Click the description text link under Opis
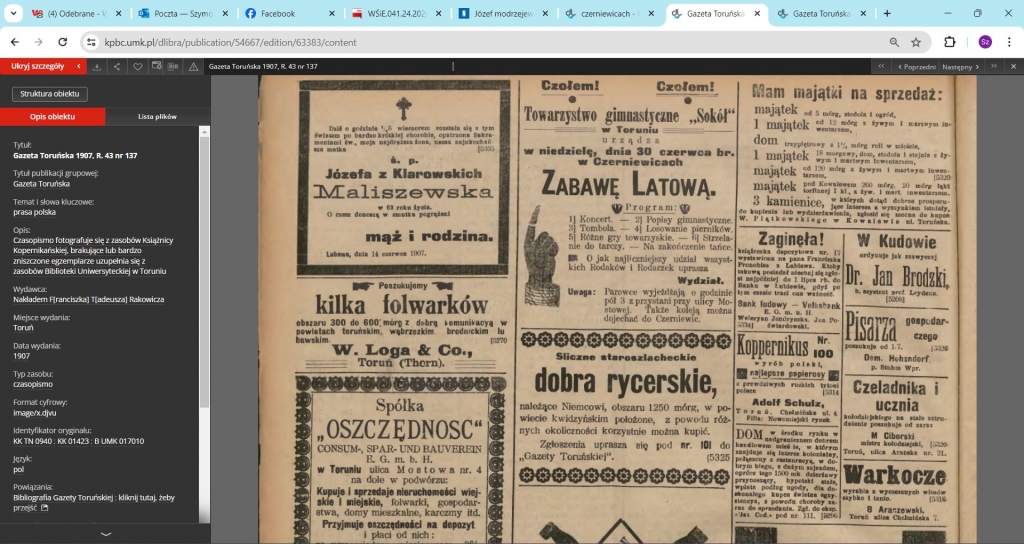The image size is (1024, 544). tap(93, 255)
